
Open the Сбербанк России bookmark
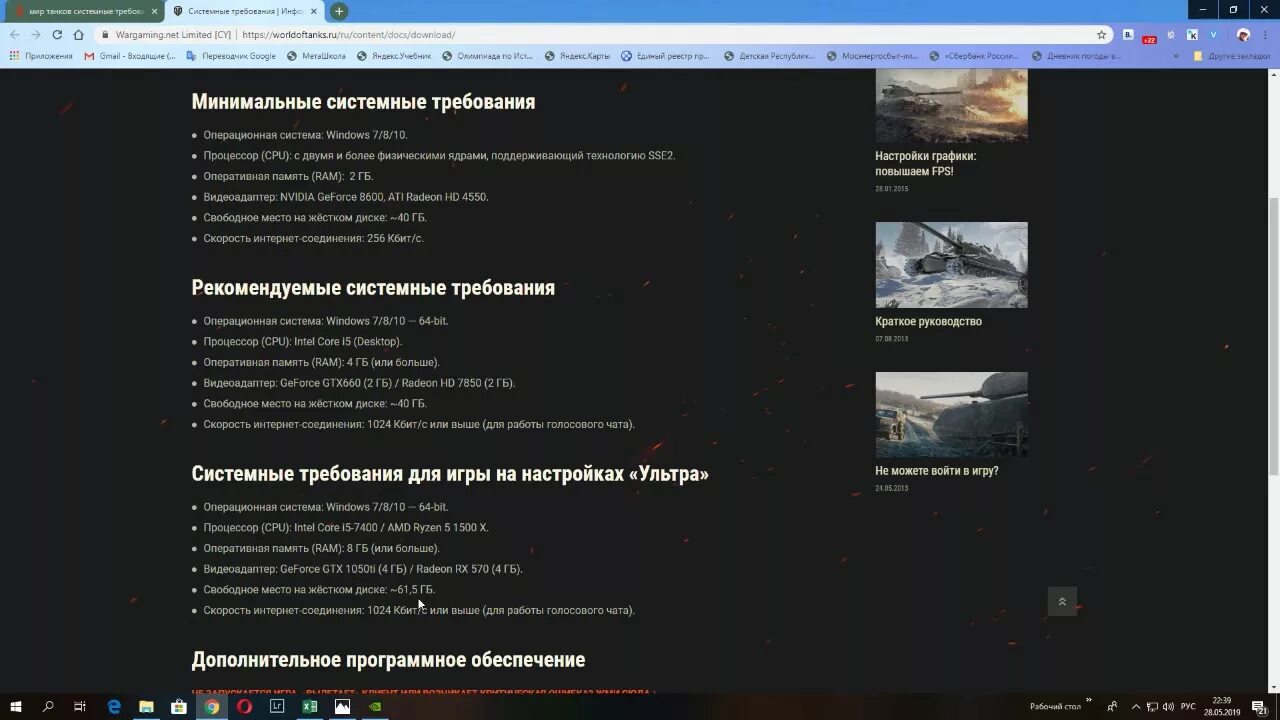coord(974,56)
